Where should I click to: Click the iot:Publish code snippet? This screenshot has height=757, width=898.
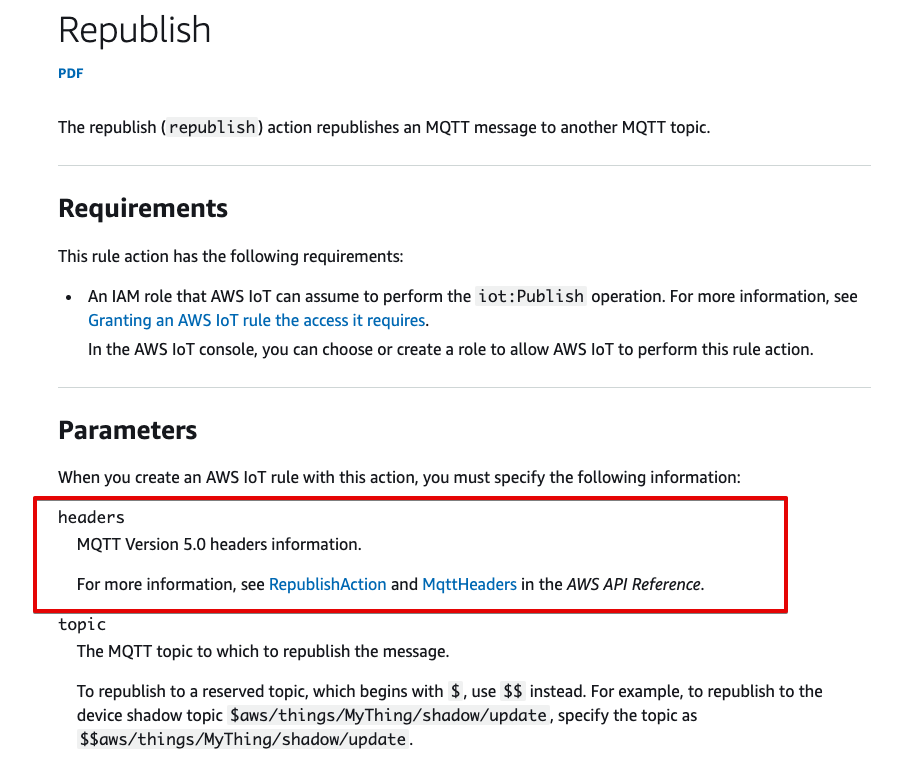531,296
